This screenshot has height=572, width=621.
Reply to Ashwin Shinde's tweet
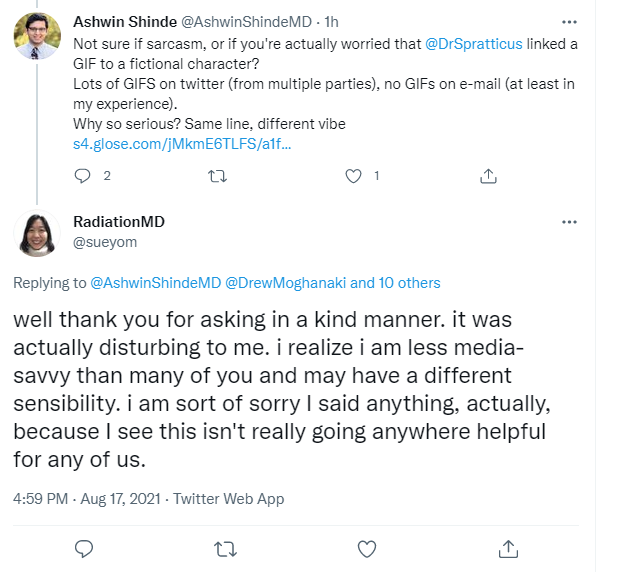pyautogui.click(x=83, y=175)
